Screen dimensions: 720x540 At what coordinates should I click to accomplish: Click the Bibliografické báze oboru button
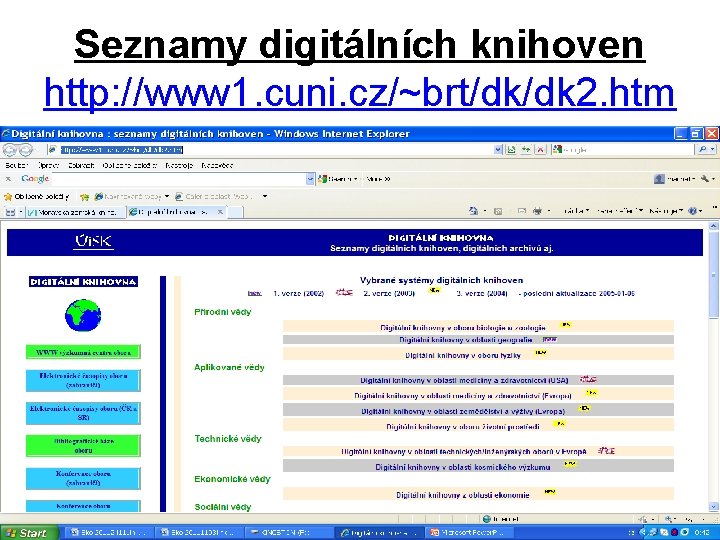[x=83, y=445]
